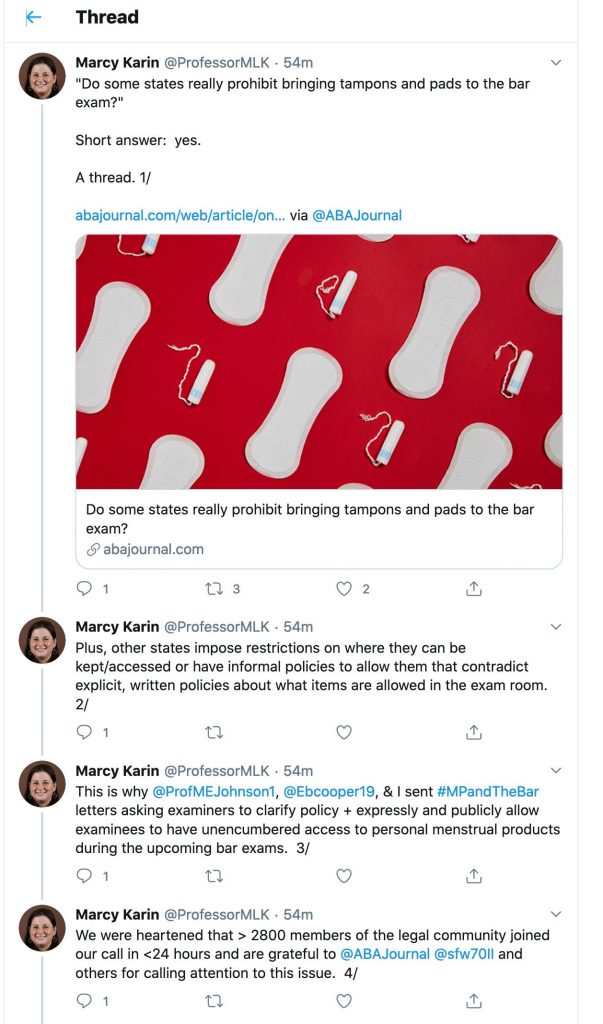The height and width of the screenshot is (1024, 603).
Task: Retweet the first tweet with 3 retweets
Action: coord(214,588)
